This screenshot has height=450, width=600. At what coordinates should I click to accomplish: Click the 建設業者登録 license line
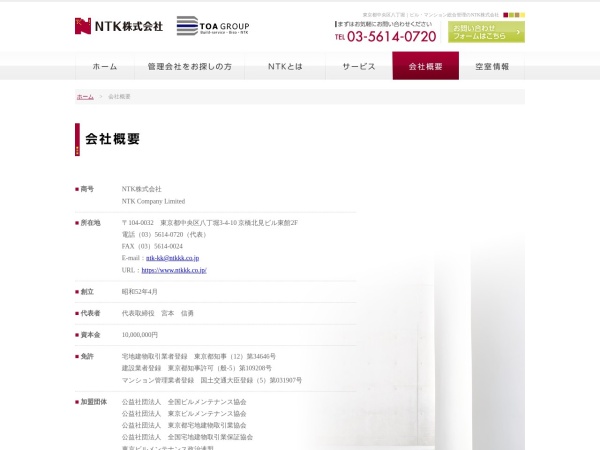[197, 368]
